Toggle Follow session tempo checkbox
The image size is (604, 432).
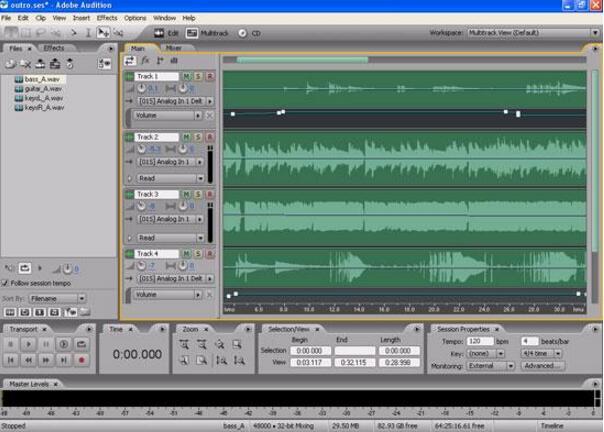(5, 283)
